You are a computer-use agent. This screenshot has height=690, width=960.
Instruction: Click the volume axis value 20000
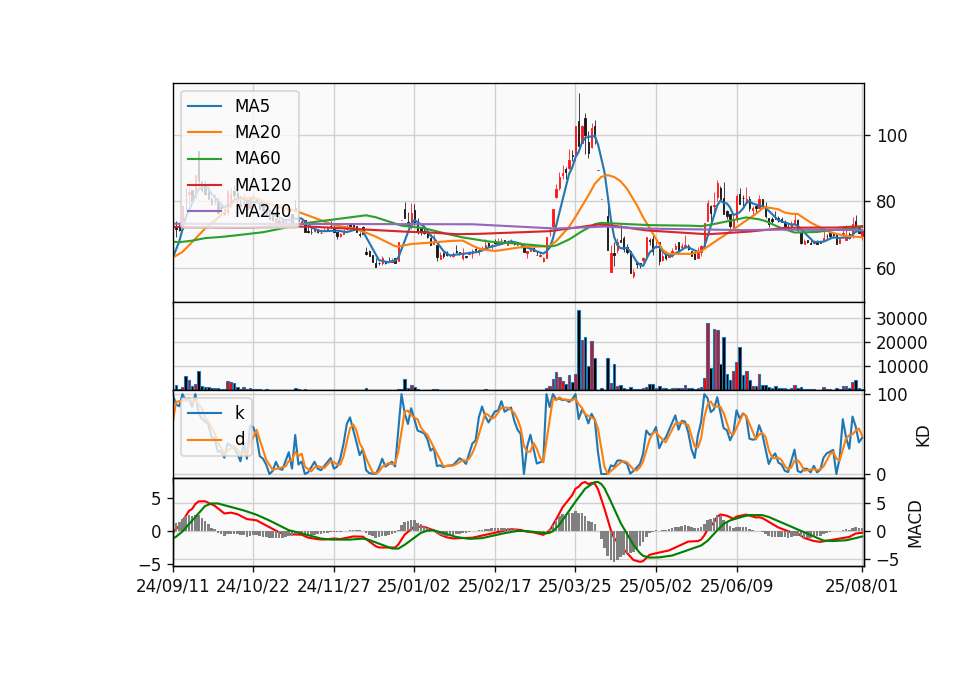pyautogui.click(x=902, y=343)
